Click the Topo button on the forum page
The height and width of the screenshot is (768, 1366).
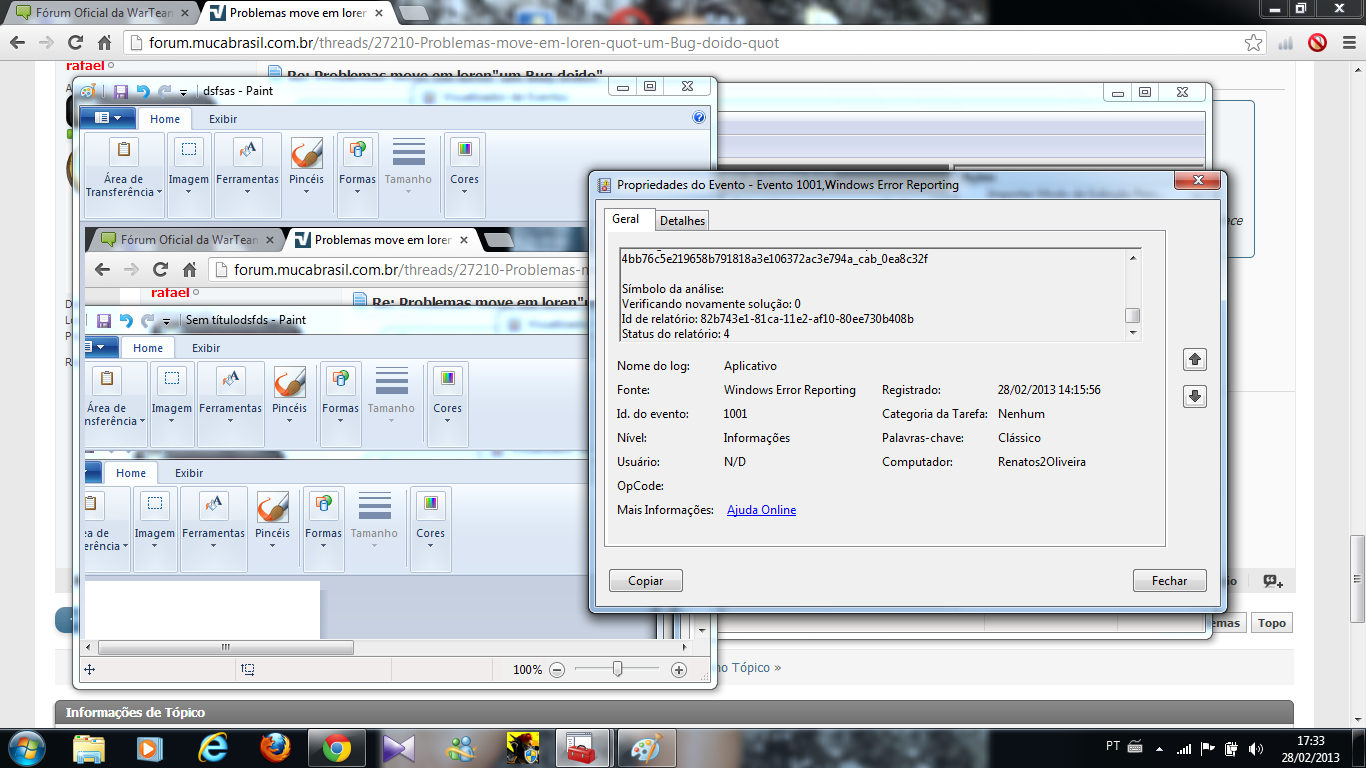point(1271,623)
